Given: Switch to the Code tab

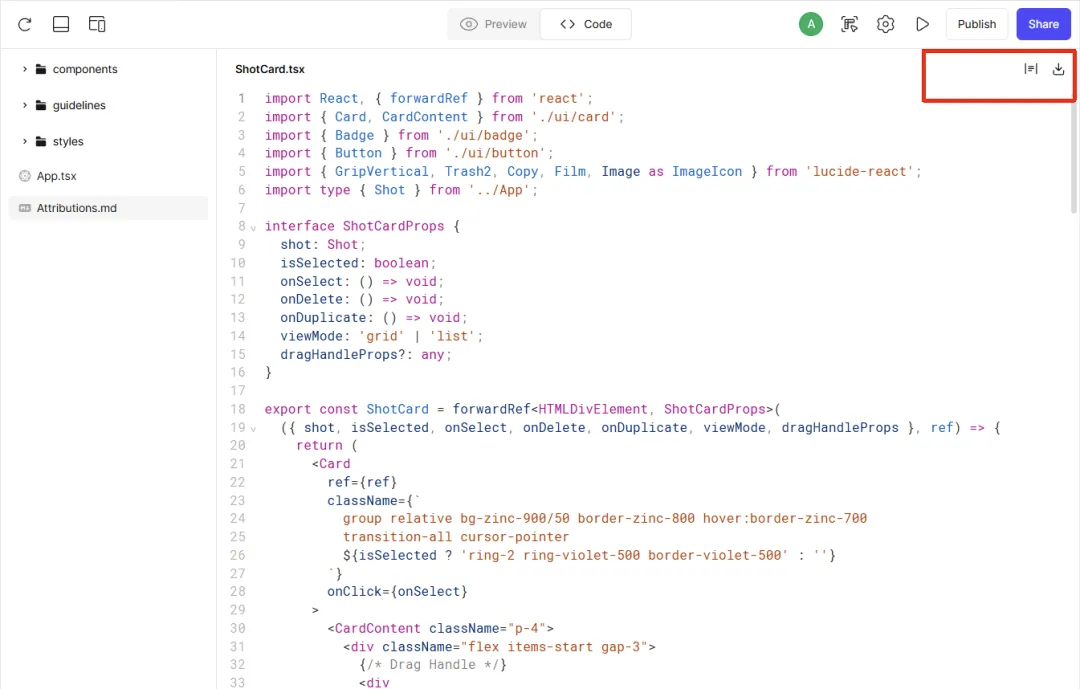Looking at the screenshot, I should point(586,24).
